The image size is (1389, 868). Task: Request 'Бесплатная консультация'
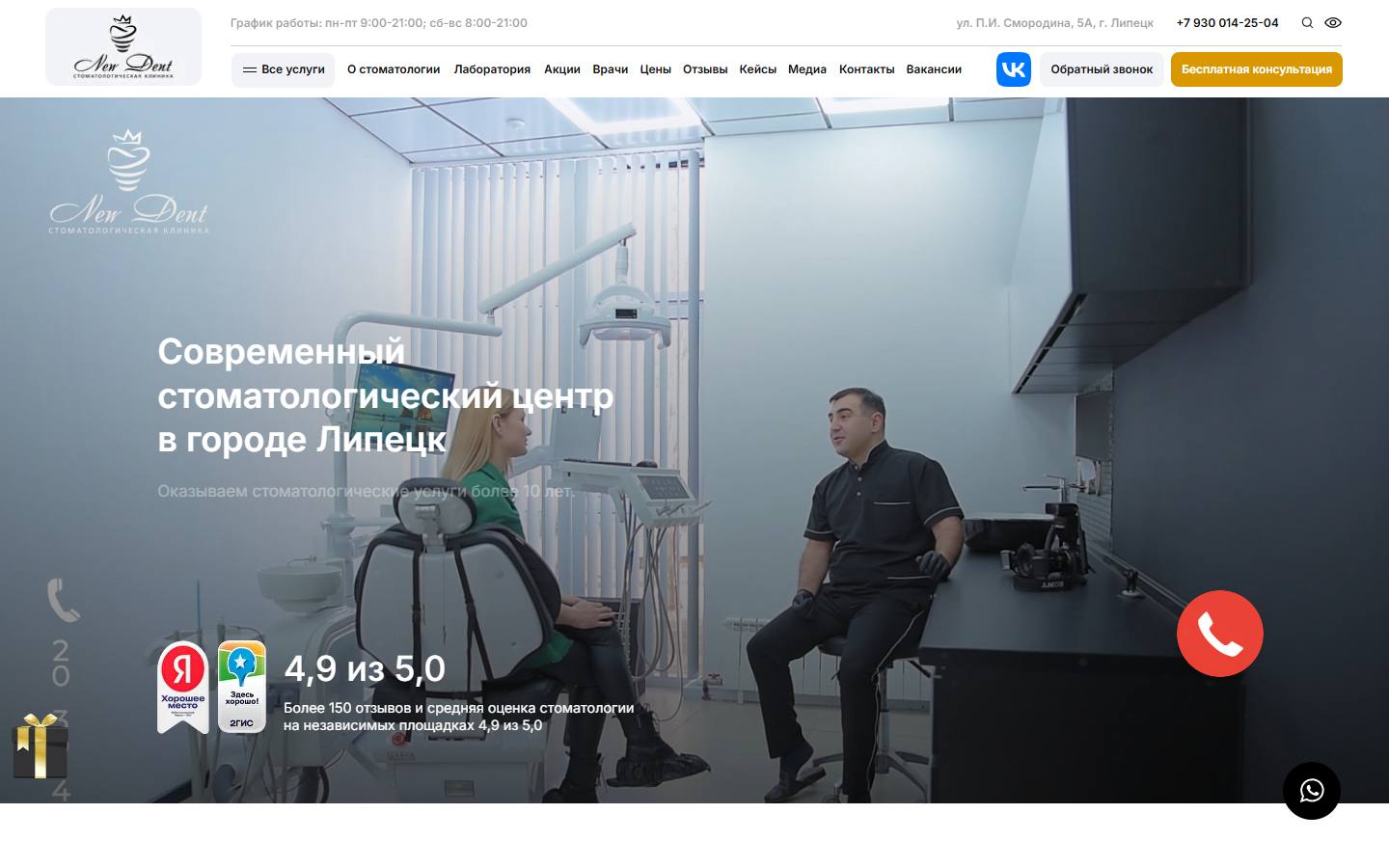[x=1257, y=69]
